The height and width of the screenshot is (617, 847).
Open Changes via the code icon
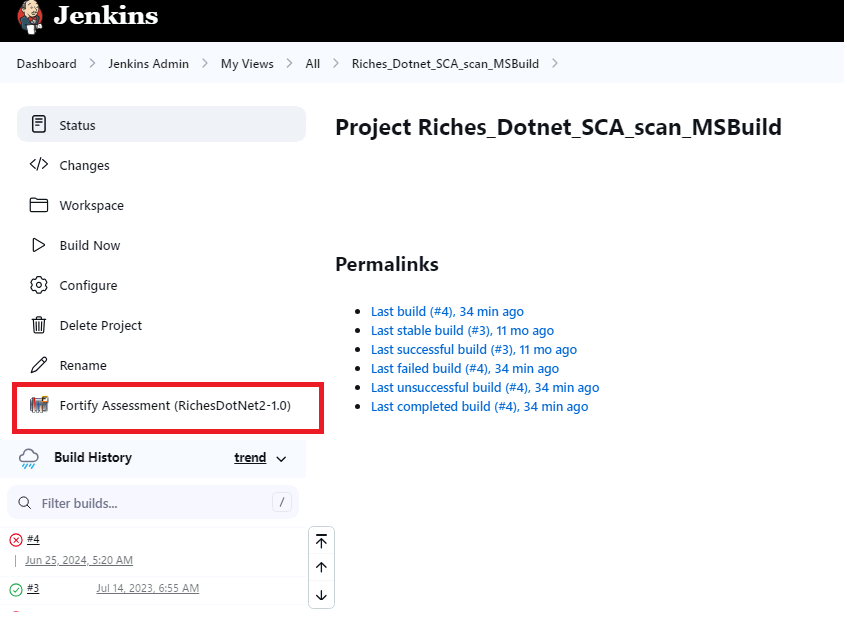tap(37, 164)
